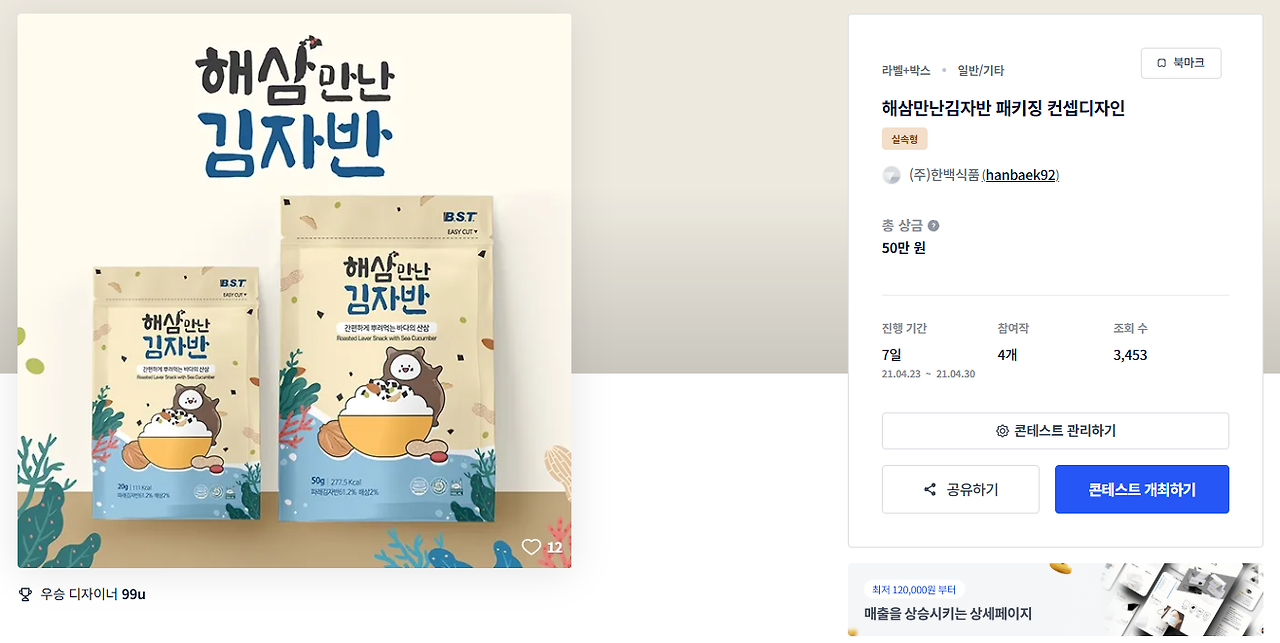Viewport: 1280px width, 643px height.
Task: Click the 공유하기 share button
Action: click(960, 489)
